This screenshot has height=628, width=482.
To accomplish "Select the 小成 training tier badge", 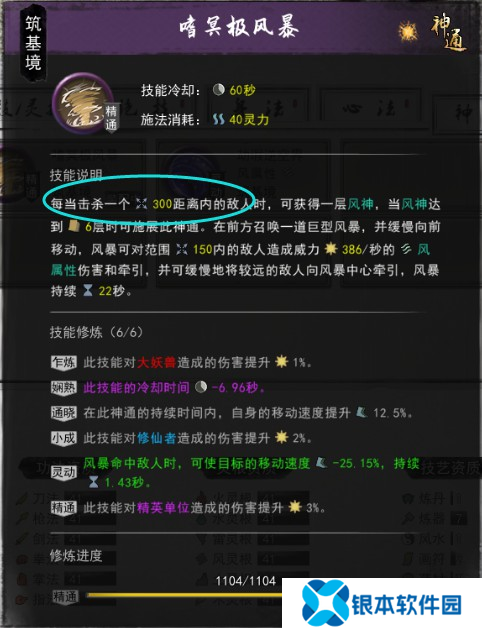I will click(63, 438).
